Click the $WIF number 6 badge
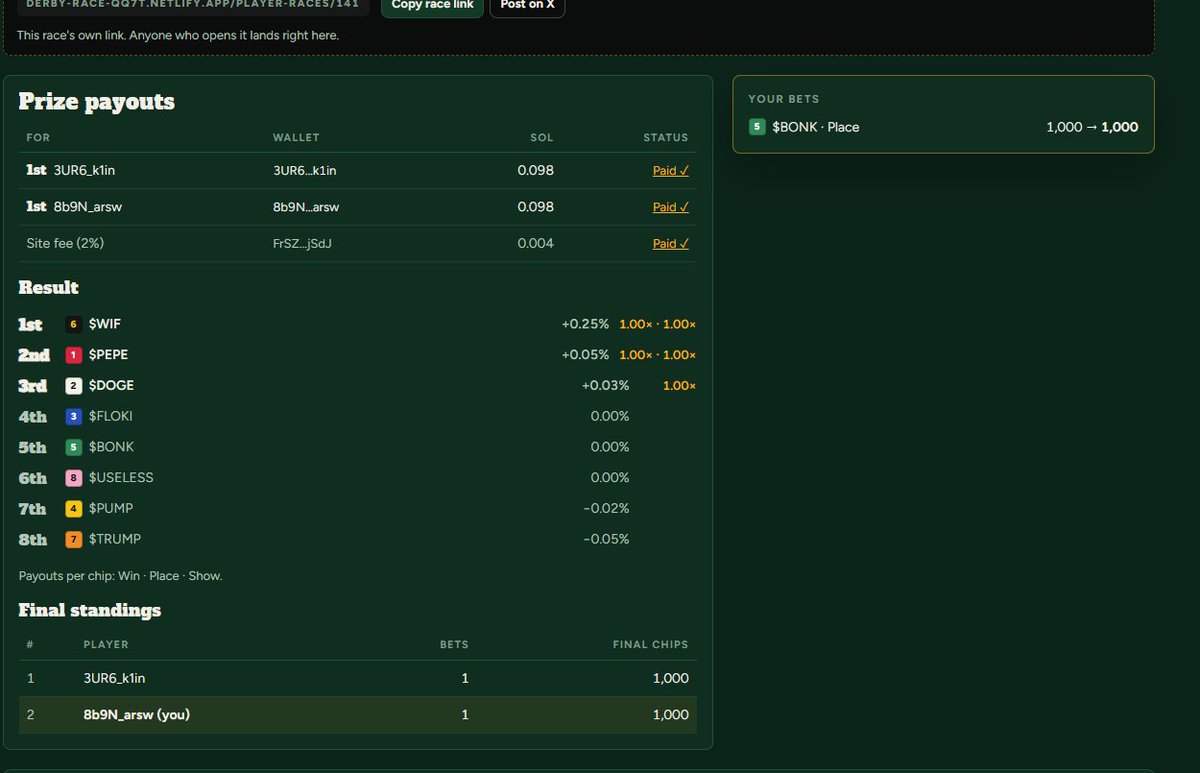 73,324
